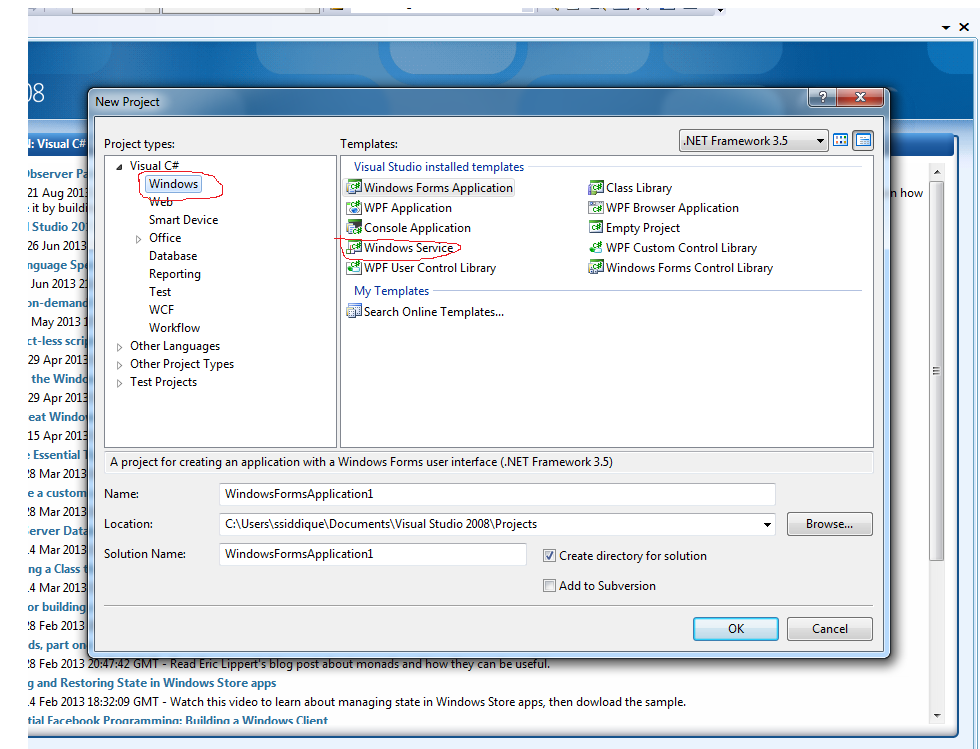
Task: Open the Location path dropdown
Action: 768,523
